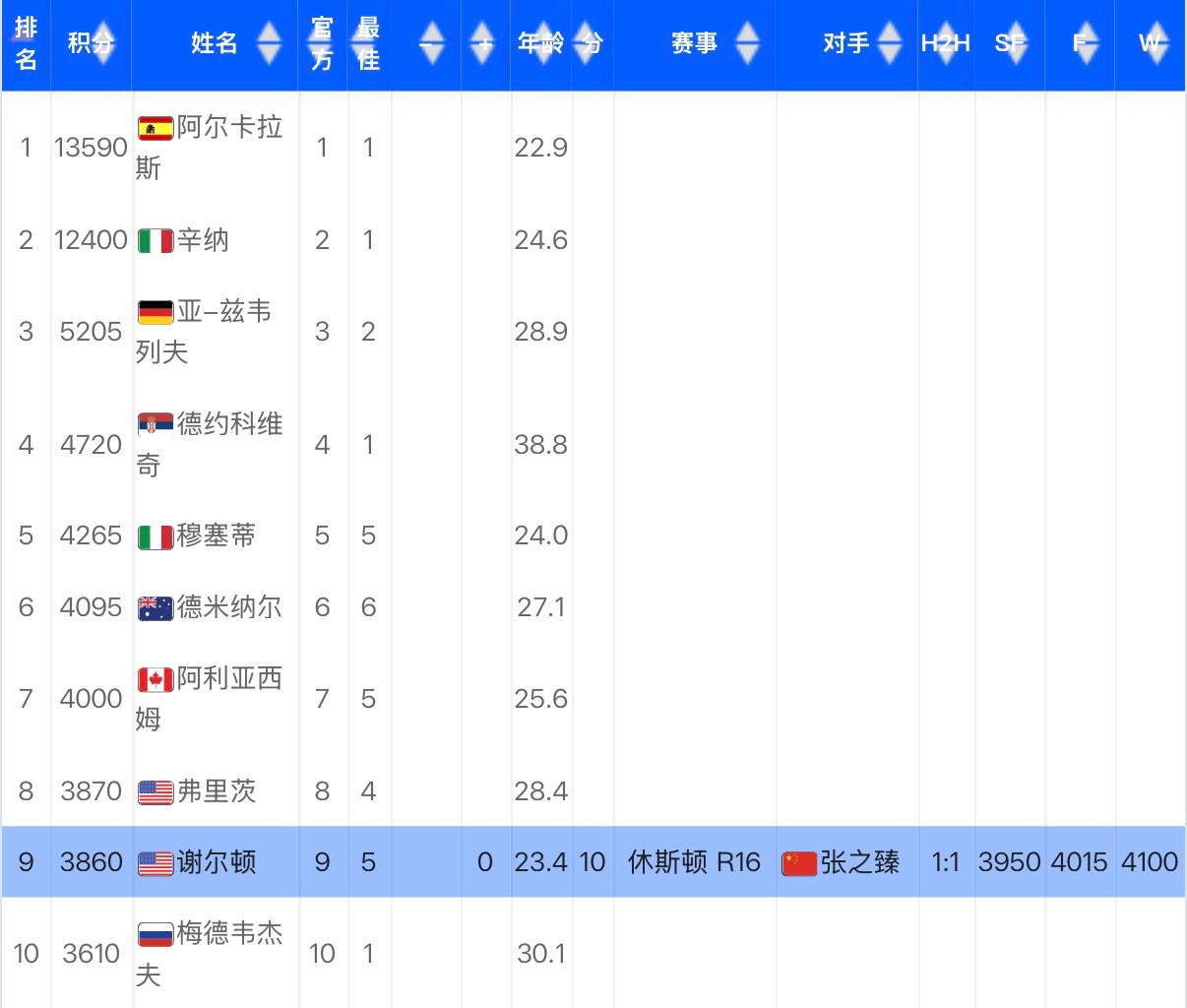The height and width of the screenshot is (1008, 1187).
Task: Sort by 官方 ranking column
Action: 322,44
